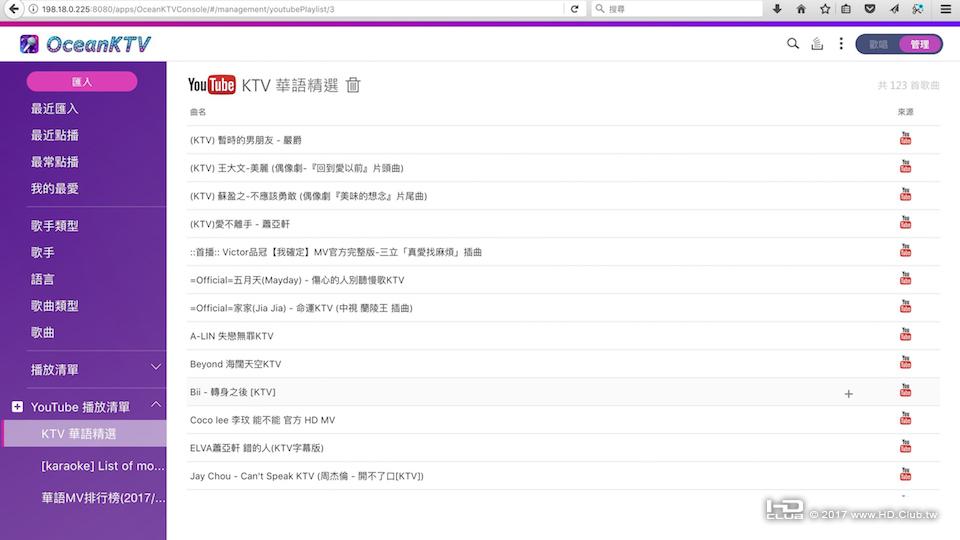Open 最常點播 in the sidebar
The image size is (960, 540).
[54, 162]
